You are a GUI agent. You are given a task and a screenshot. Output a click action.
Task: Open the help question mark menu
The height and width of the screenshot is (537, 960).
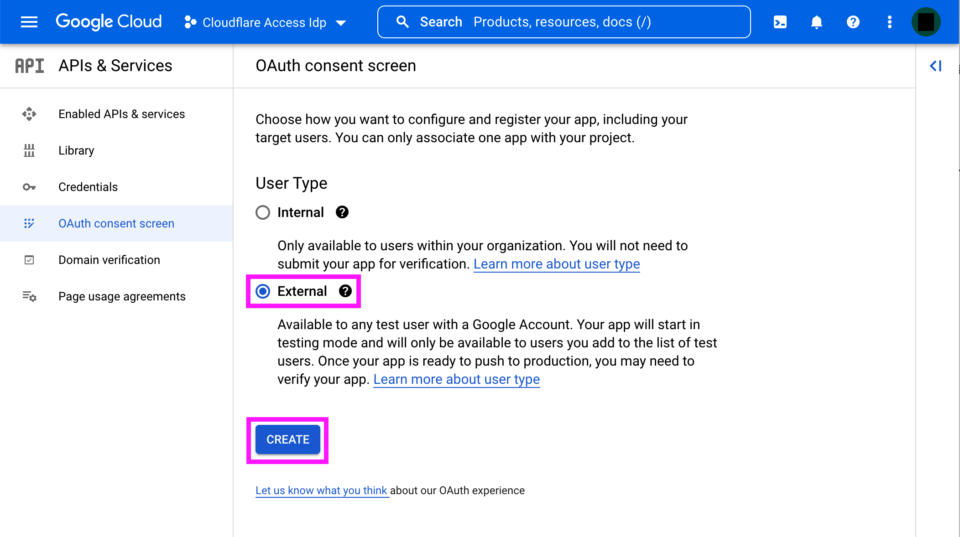coord(853,22)
